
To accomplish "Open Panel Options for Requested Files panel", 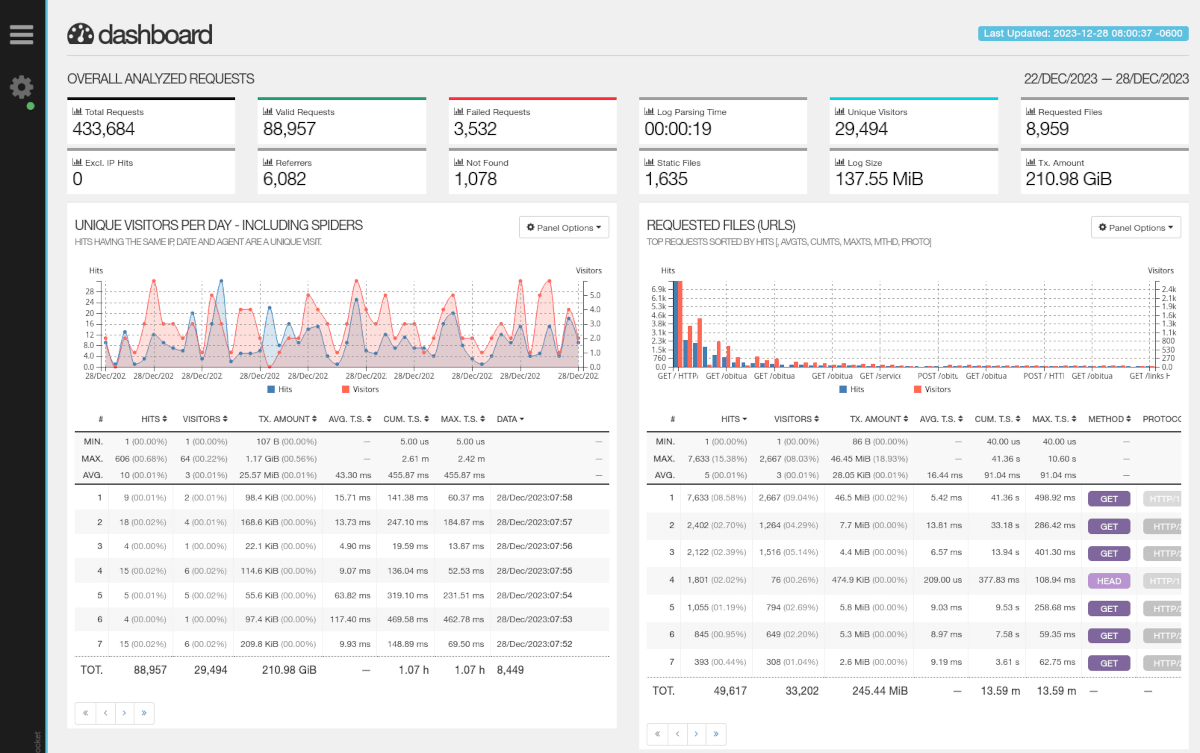I will point(1136,227).
